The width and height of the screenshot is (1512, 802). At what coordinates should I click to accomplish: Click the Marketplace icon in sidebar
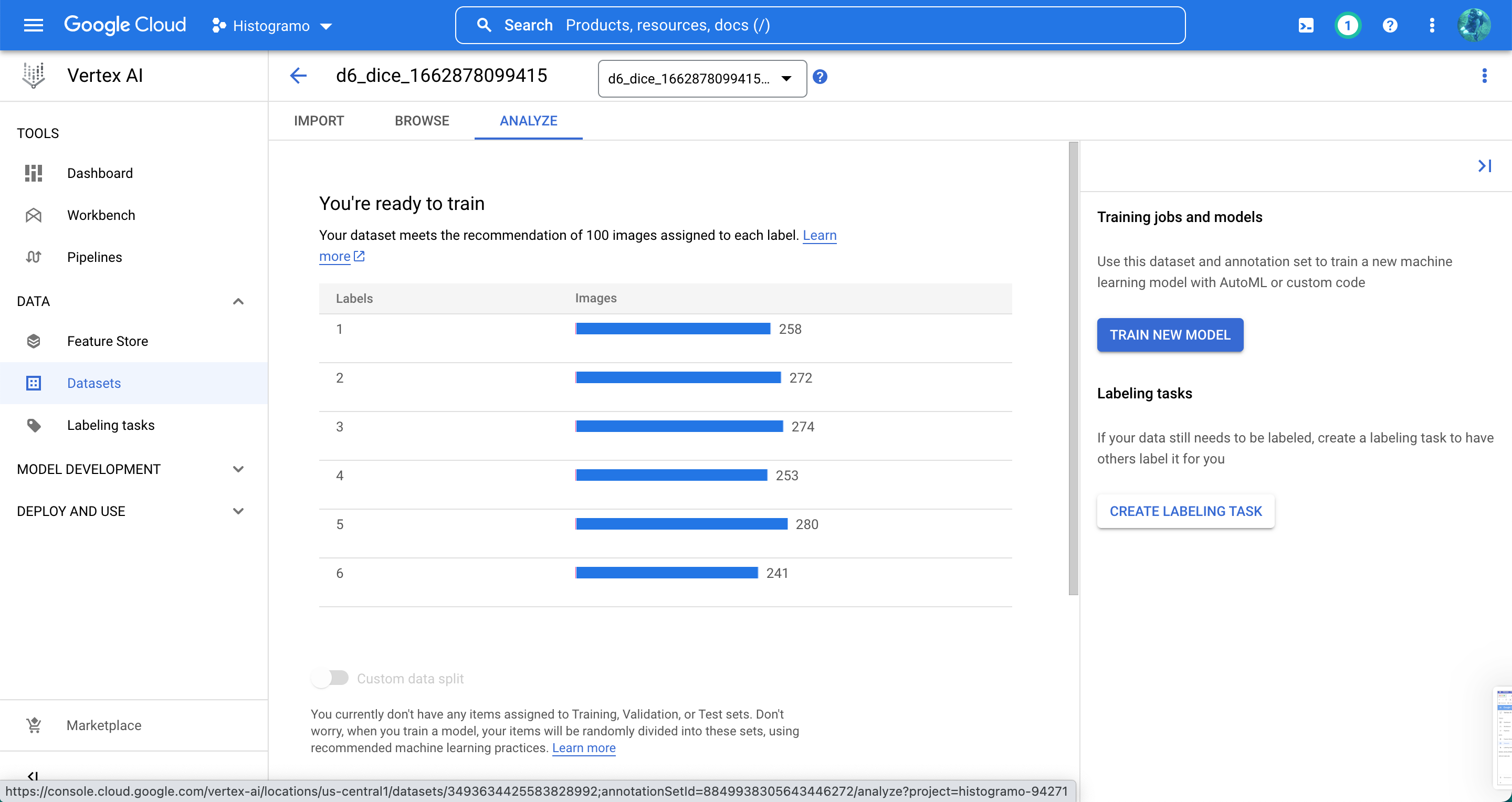click(34, 725)
